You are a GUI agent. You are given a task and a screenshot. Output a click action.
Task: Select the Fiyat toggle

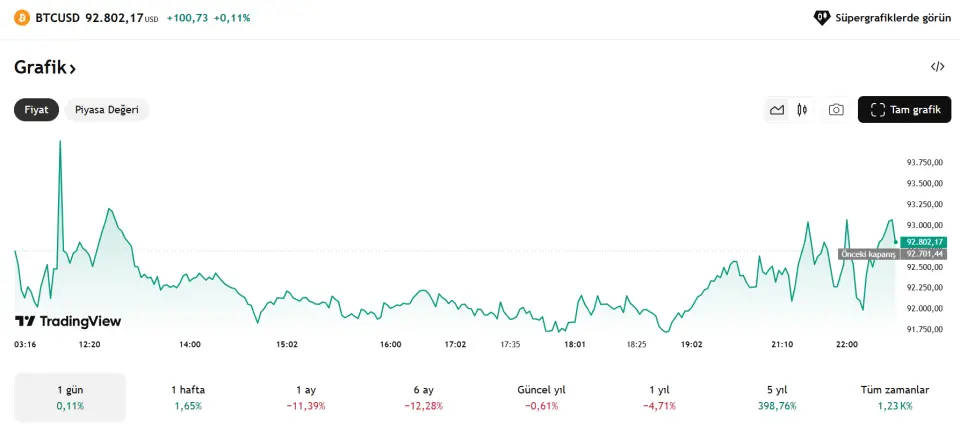tap(36, 110)
